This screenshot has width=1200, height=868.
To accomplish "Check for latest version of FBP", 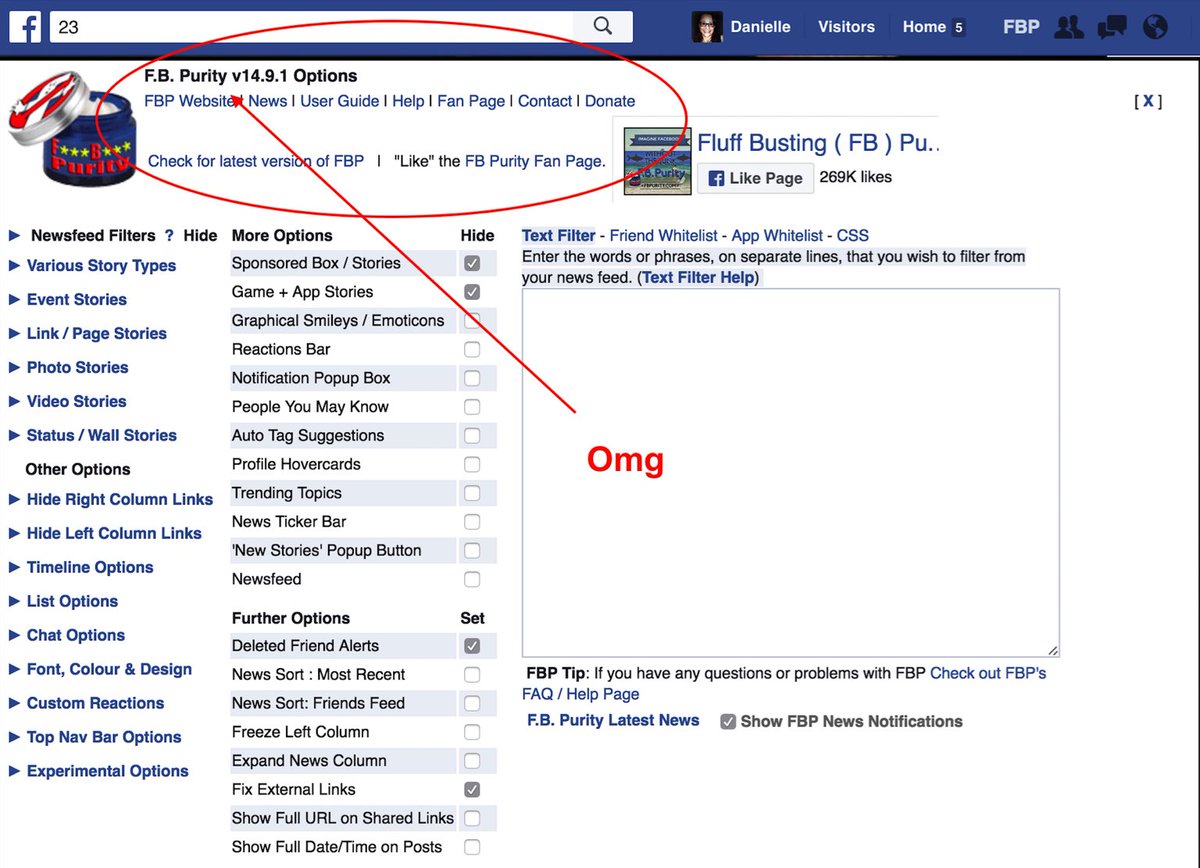I will 256,161.
